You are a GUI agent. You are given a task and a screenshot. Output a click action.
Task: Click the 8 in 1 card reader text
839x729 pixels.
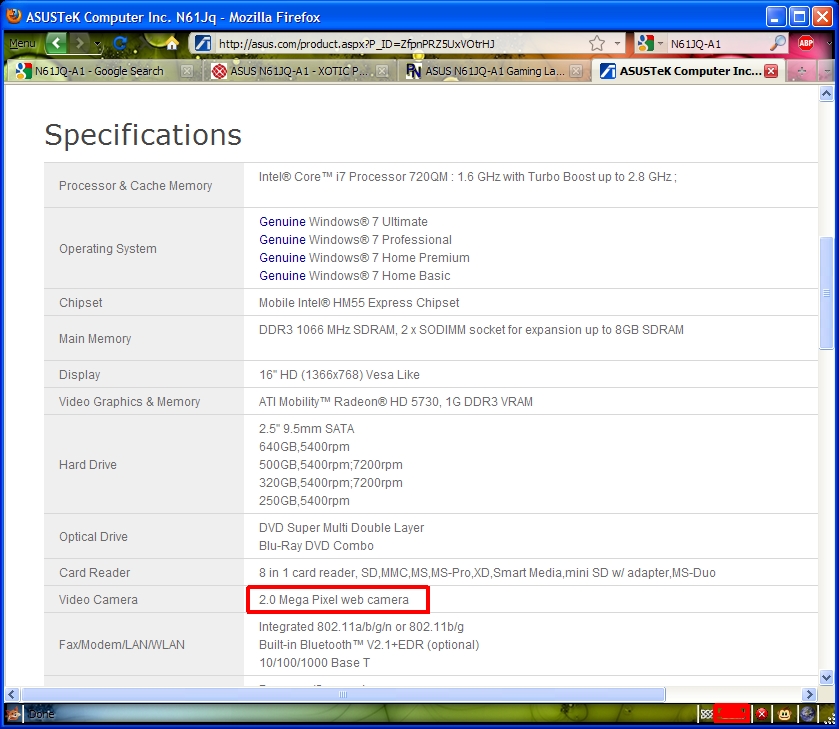(x=487, y=573)
